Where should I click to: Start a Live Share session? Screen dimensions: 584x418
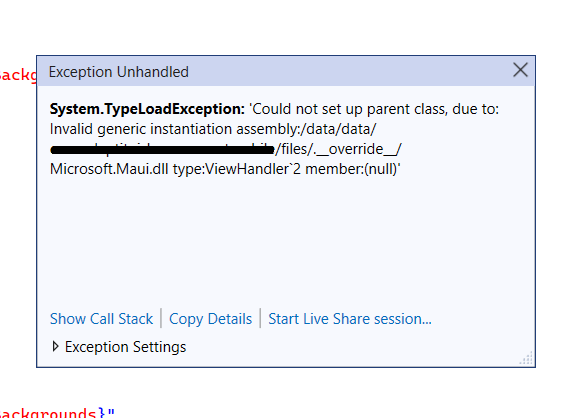coord(350,319)
